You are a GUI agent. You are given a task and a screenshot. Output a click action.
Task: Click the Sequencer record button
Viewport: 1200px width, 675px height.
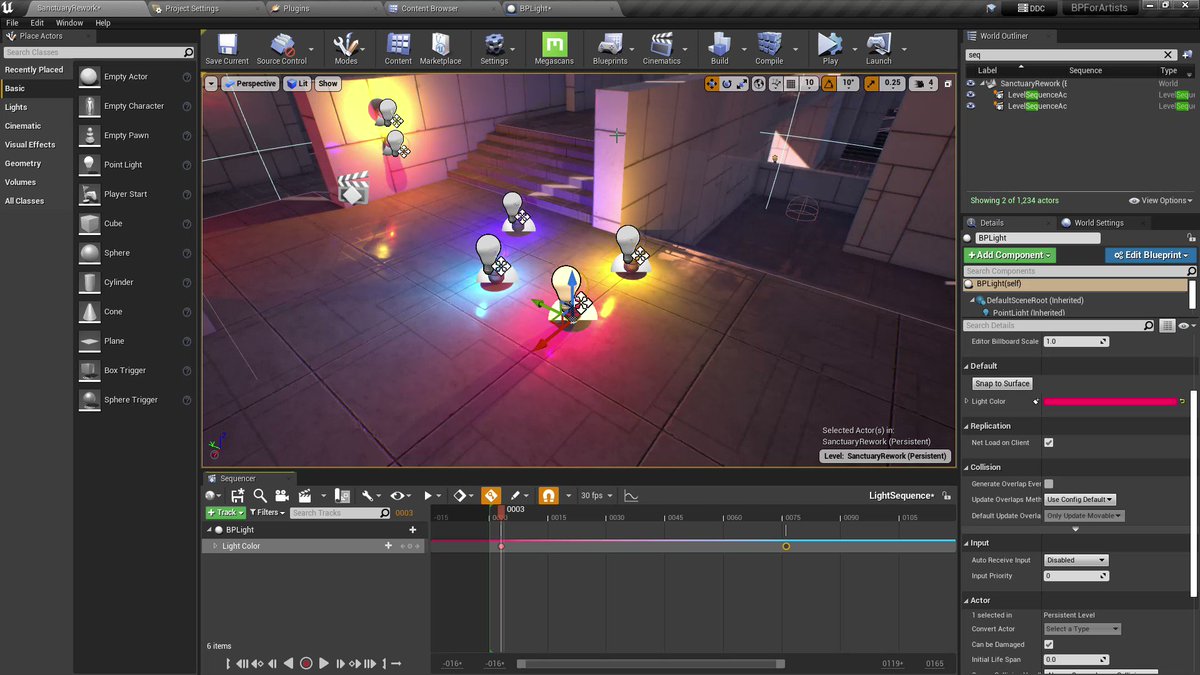pos(306,663)
